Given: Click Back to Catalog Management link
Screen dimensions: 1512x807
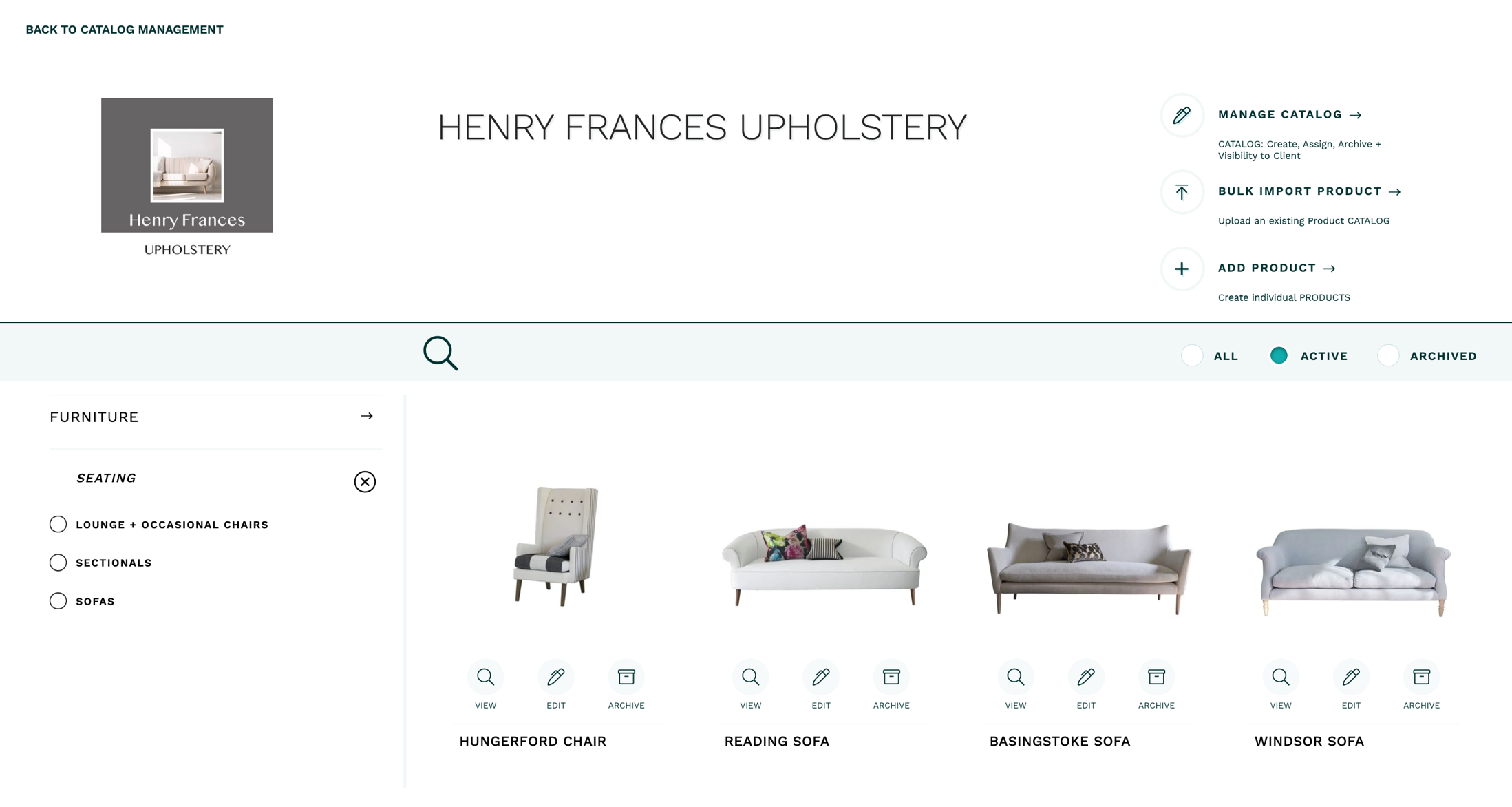Looking at the screenshot, I should point(125,30).
